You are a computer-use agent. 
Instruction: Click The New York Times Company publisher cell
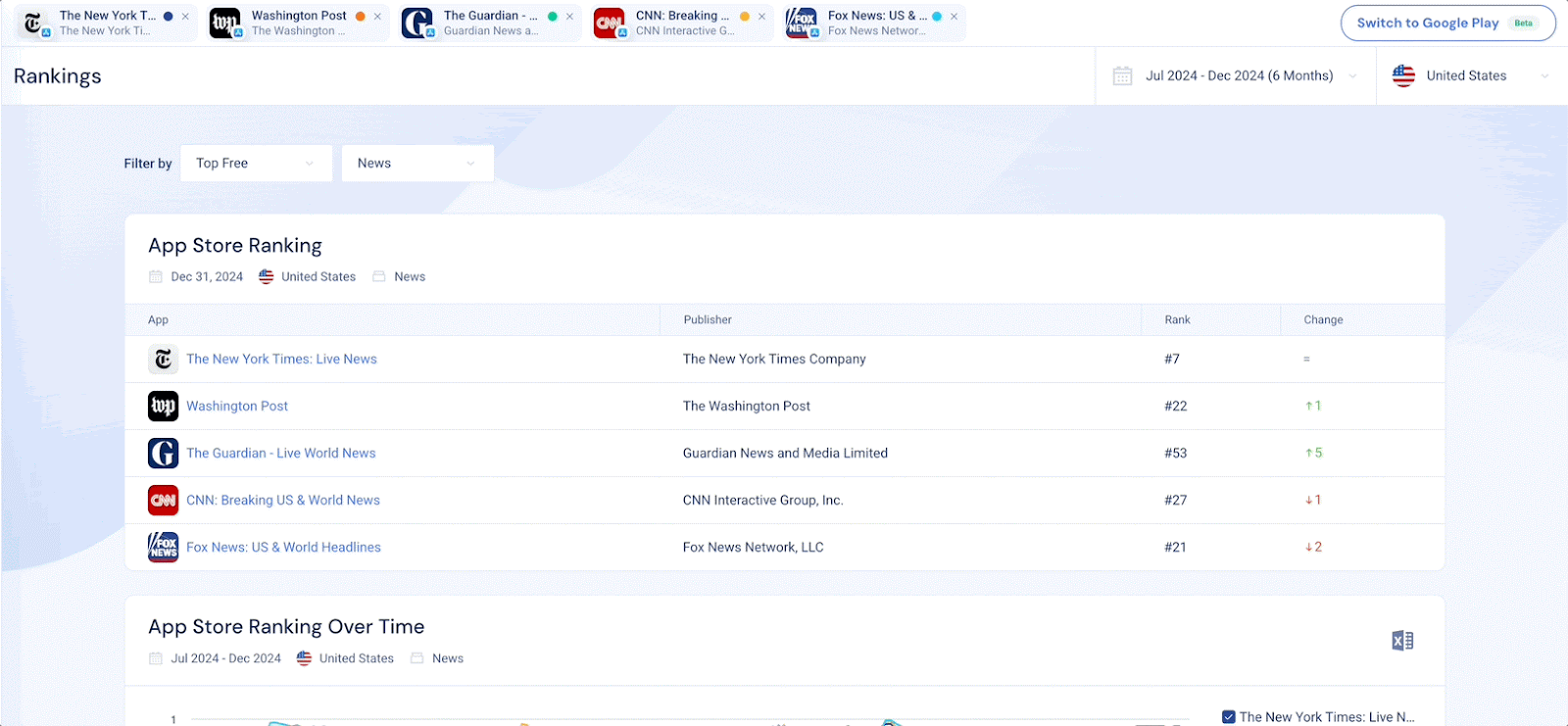point(774,360)
